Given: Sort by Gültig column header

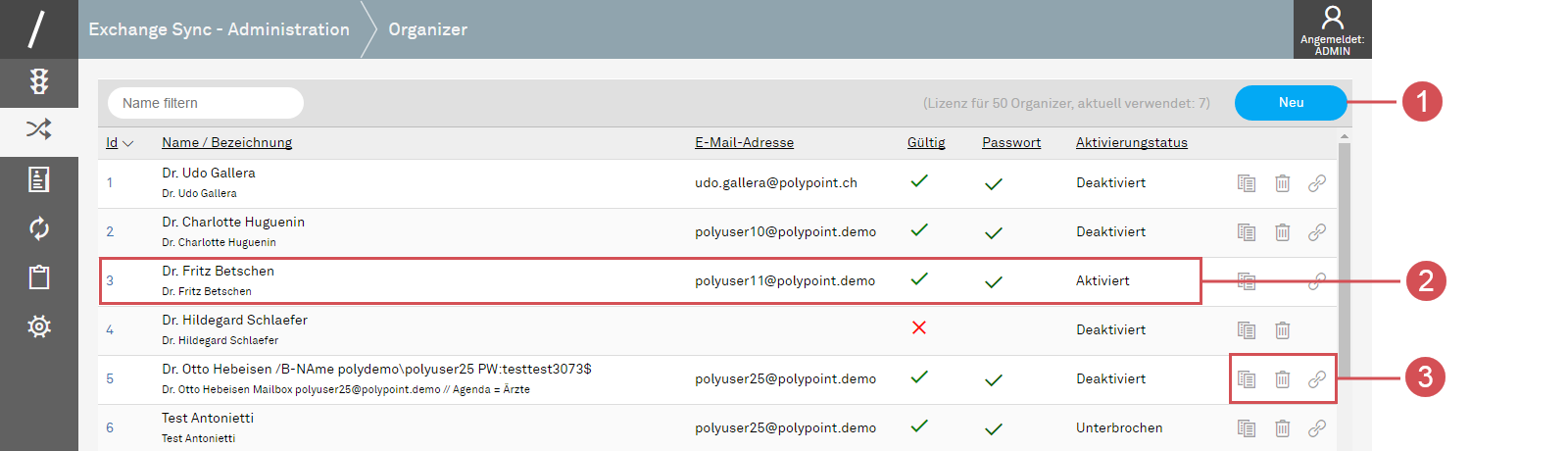Looking at the screenshot, I should tap(926, 142).
